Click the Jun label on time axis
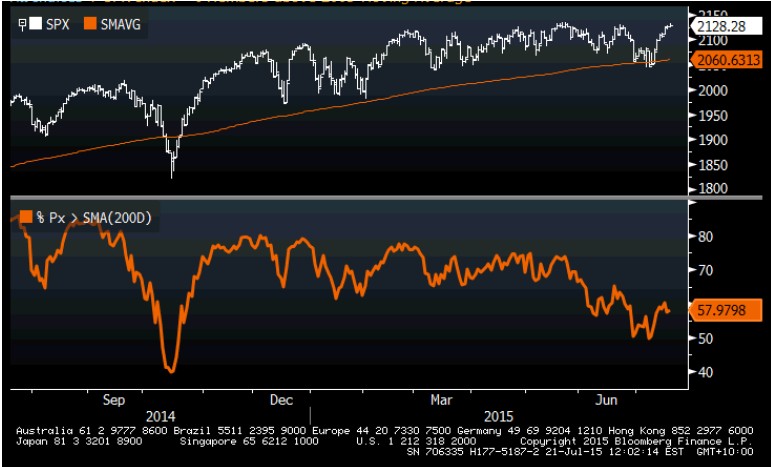Viewport: 771px width, 467px height. [x=606, y=400]
